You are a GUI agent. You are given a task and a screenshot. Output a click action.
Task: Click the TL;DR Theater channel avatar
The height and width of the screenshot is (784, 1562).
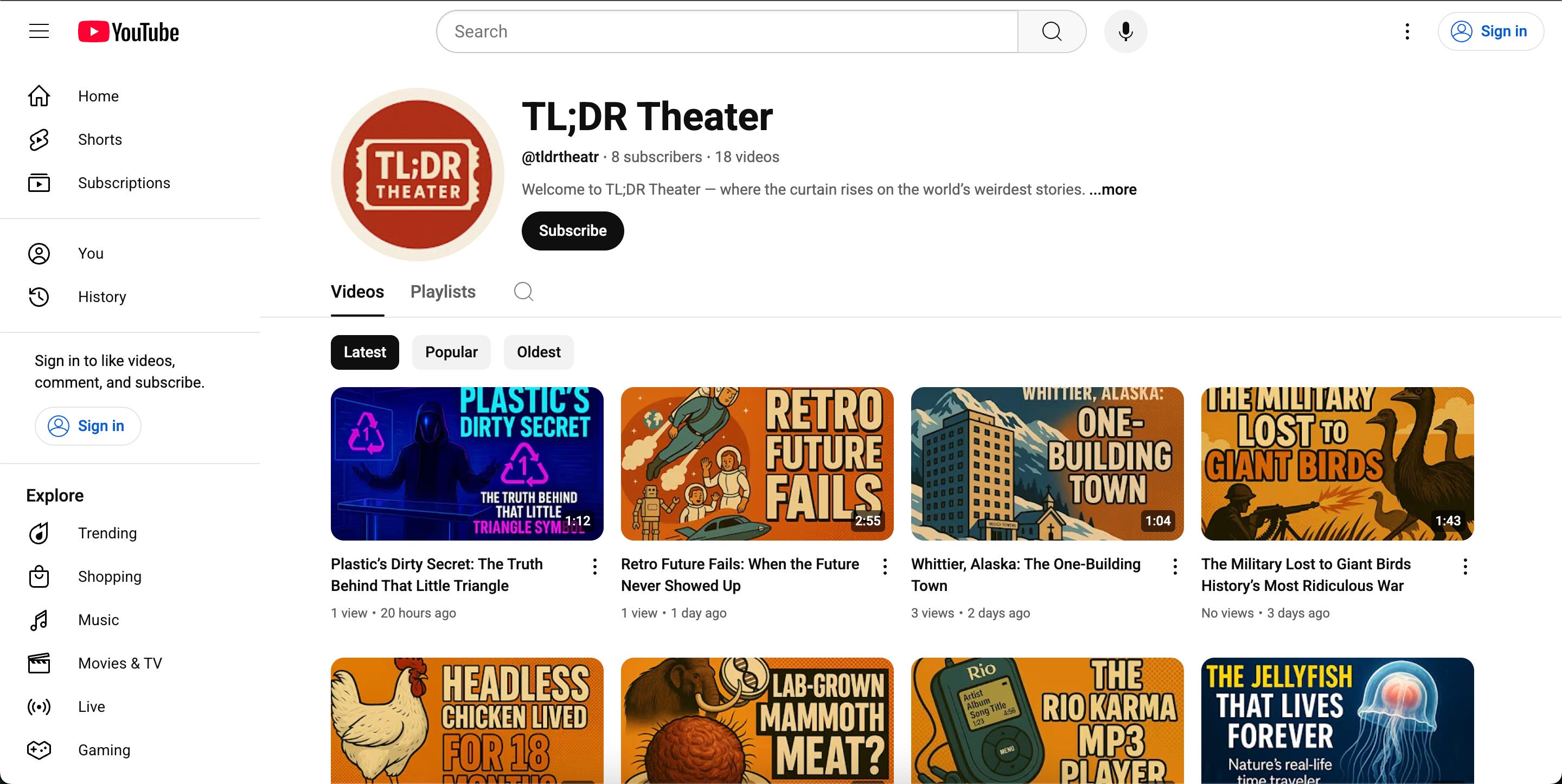(x=417, y=175)
